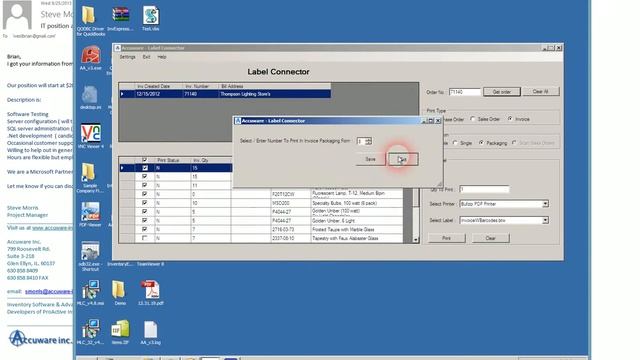Select the AA_v3.log file icon

(150, 329)
